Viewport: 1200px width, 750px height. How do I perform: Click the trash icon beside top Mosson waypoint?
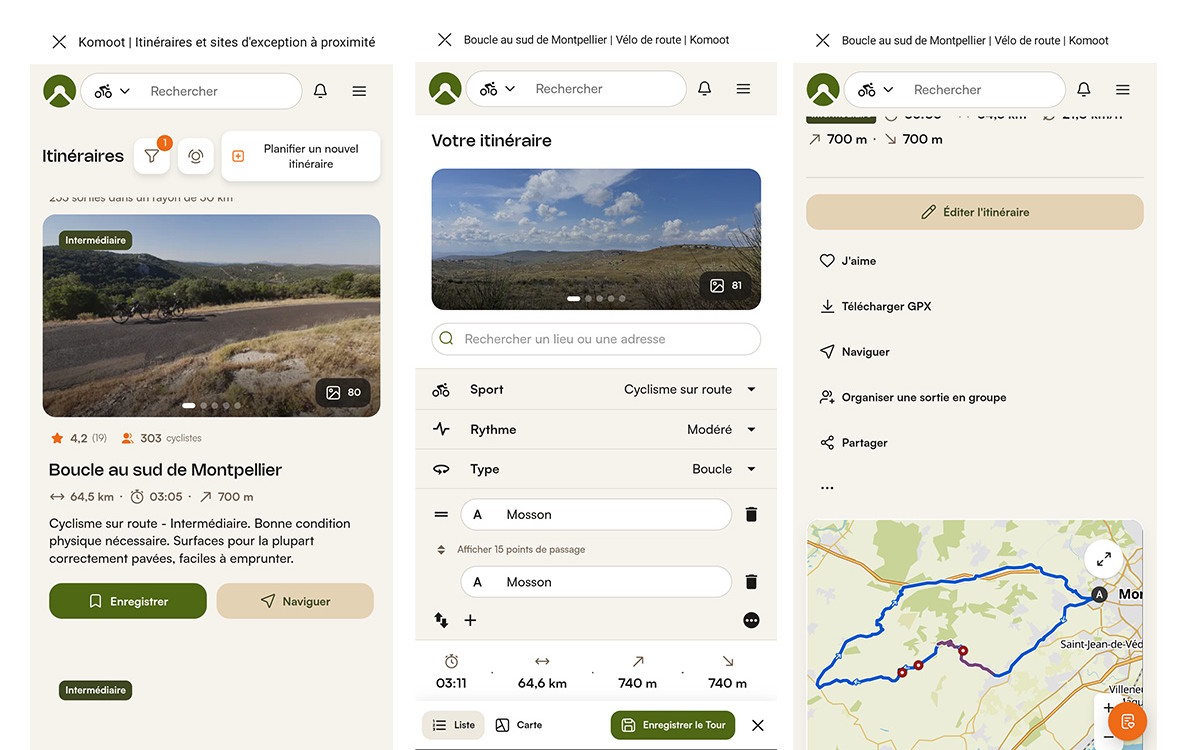tap(751, 515)
